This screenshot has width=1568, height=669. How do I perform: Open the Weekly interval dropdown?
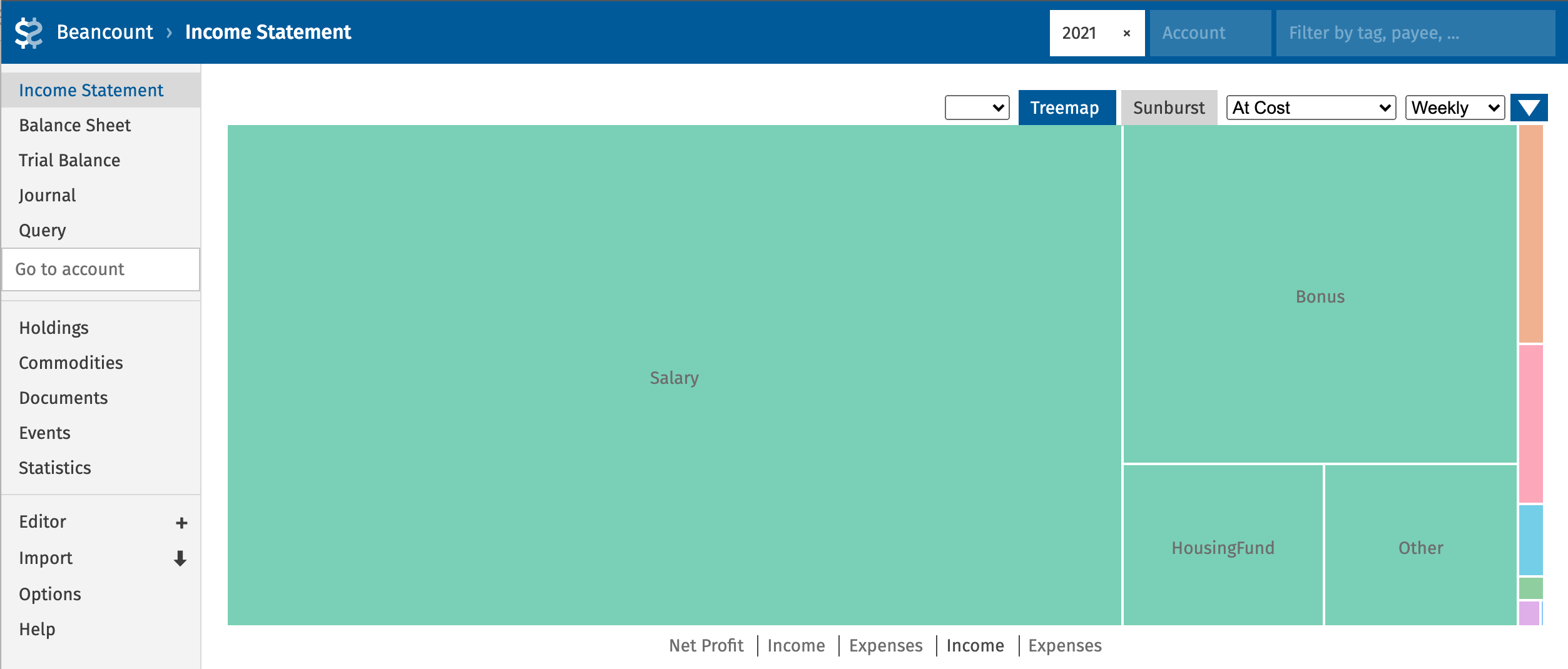pos(1454,108)
